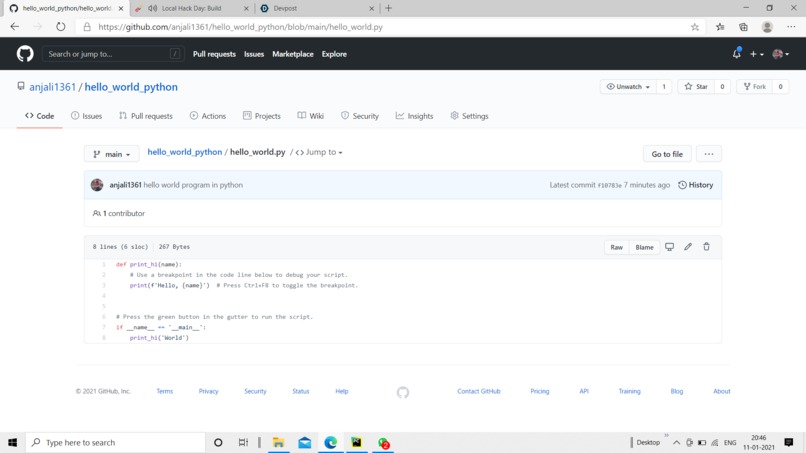Delete this file with trash icon
Image resolution: width=806 pixels, height=453 pixels.
pos(706,247)
